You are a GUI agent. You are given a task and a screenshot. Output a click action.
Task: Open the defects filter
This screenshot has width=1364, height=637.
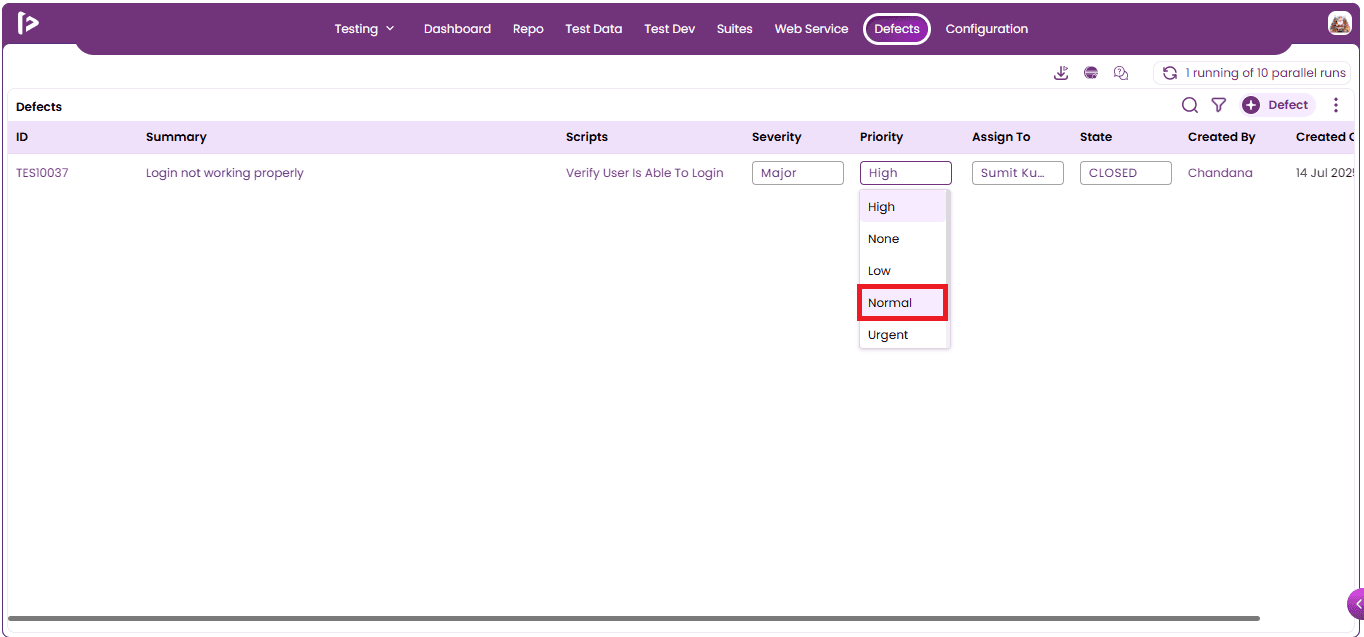1219,105
